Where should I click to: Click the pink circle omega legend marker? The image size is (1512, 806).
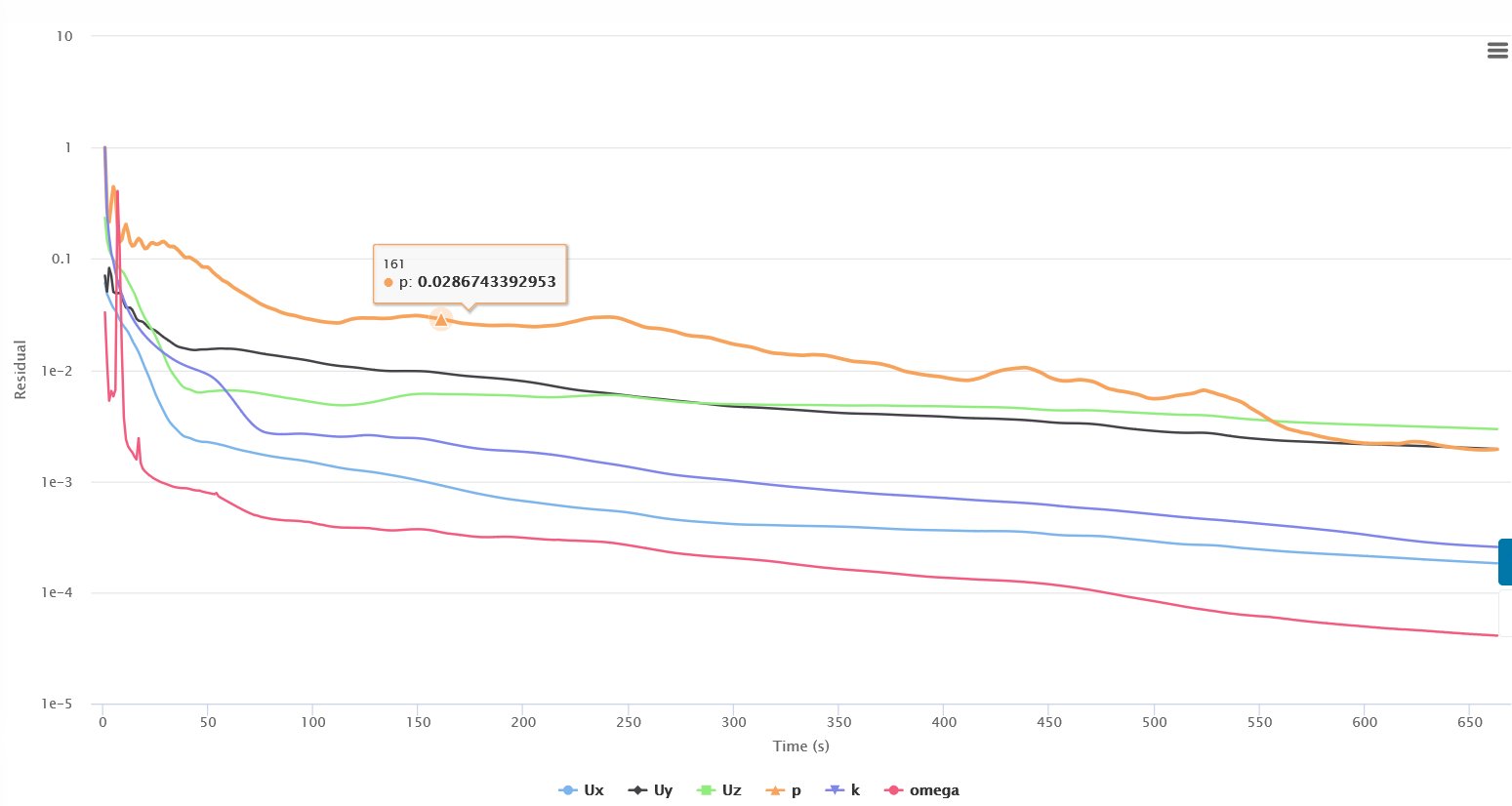tap(893, 790)
